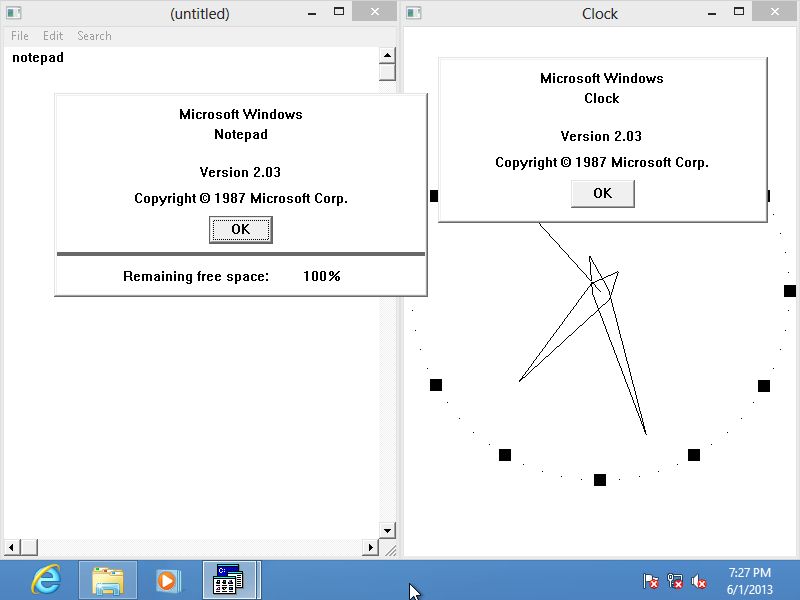Viewport: 800px width, 600px height.
Task: Click 'Remaining free space:' label in Notepad dialog
Action: click(196, 277)
